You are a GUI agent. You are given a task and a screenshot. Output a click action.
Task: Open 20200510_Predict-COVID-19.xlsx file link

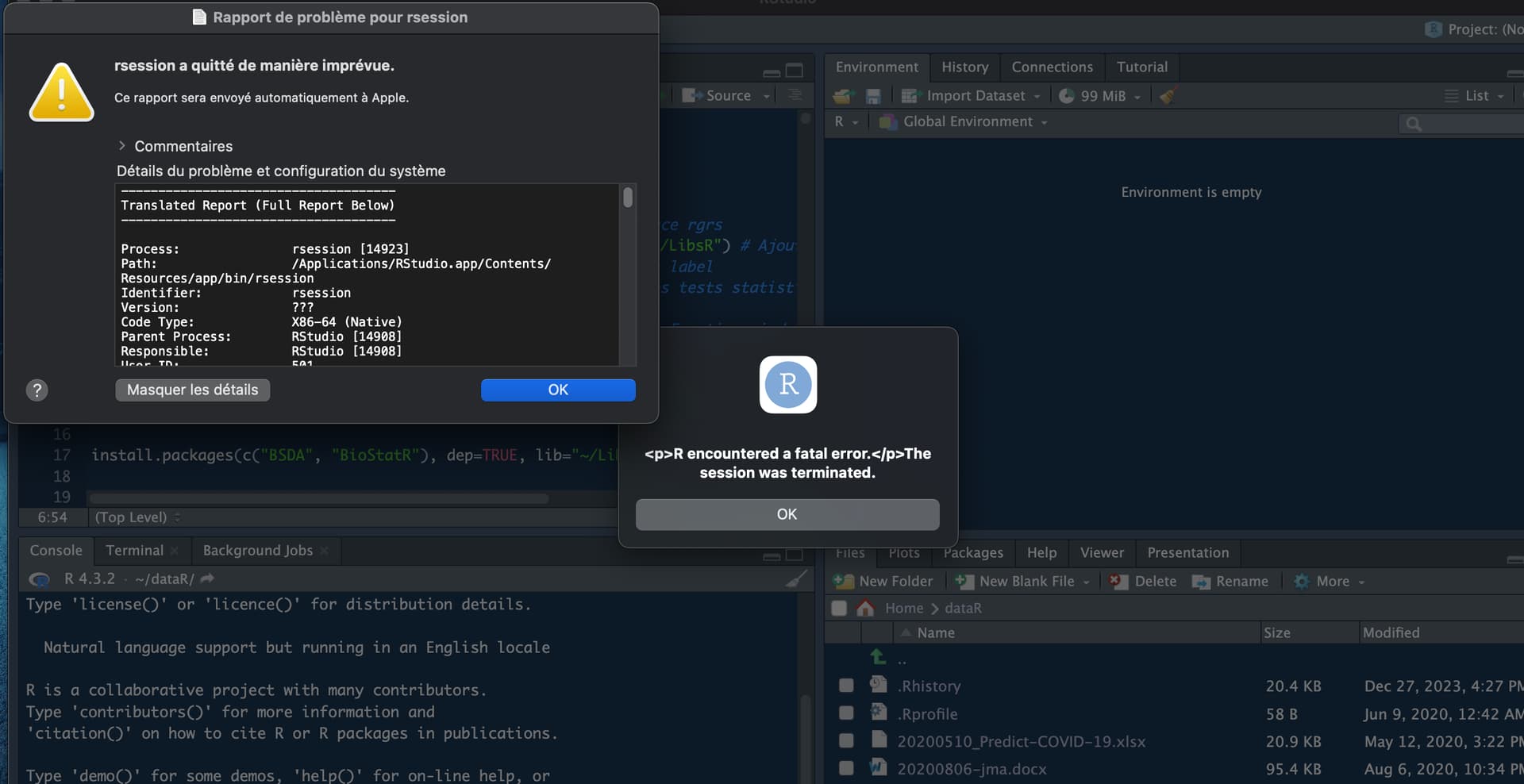(x=1022, y=742)
